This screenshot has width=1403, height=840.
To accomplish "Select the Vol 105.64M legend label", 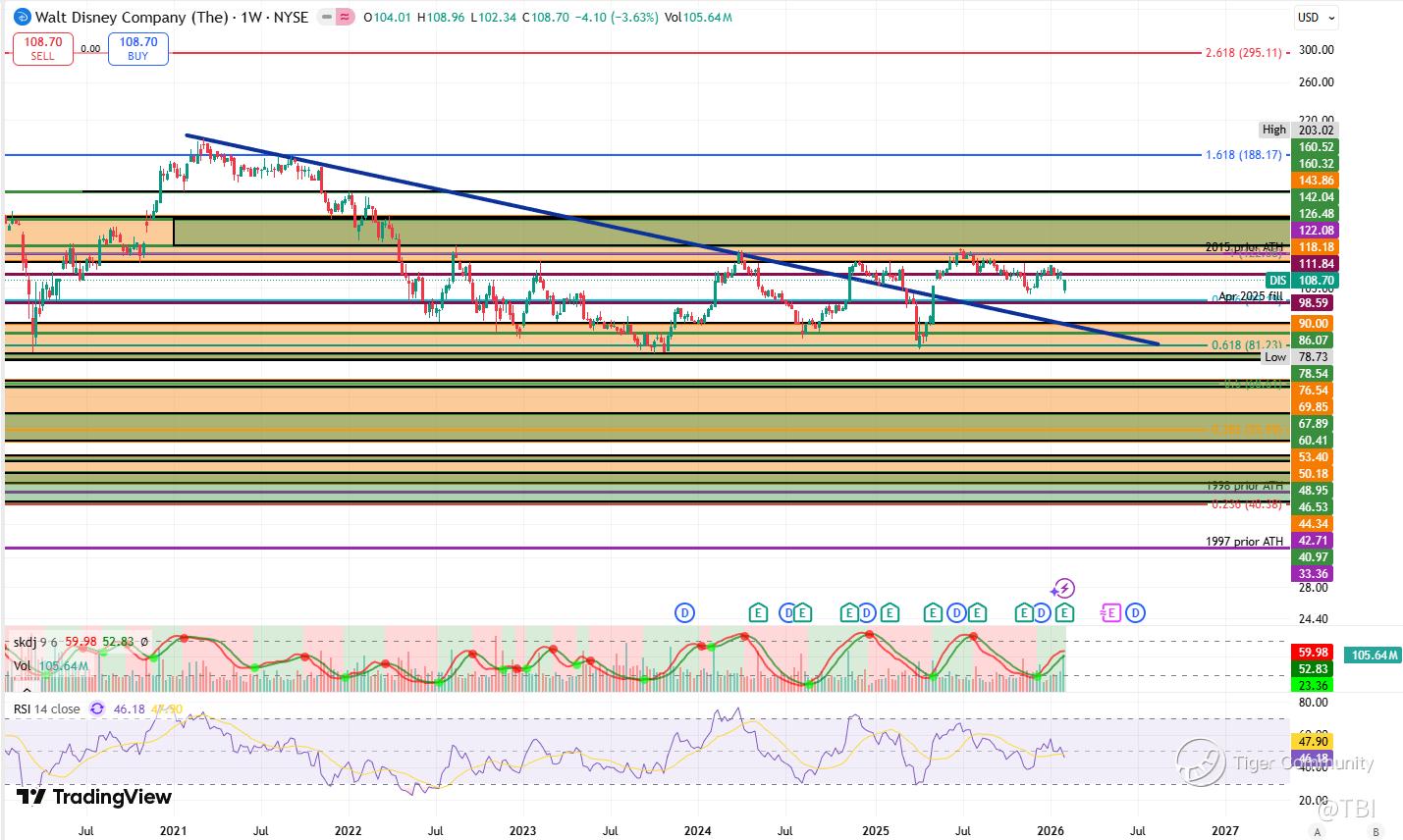I will (x=52, y=666).
